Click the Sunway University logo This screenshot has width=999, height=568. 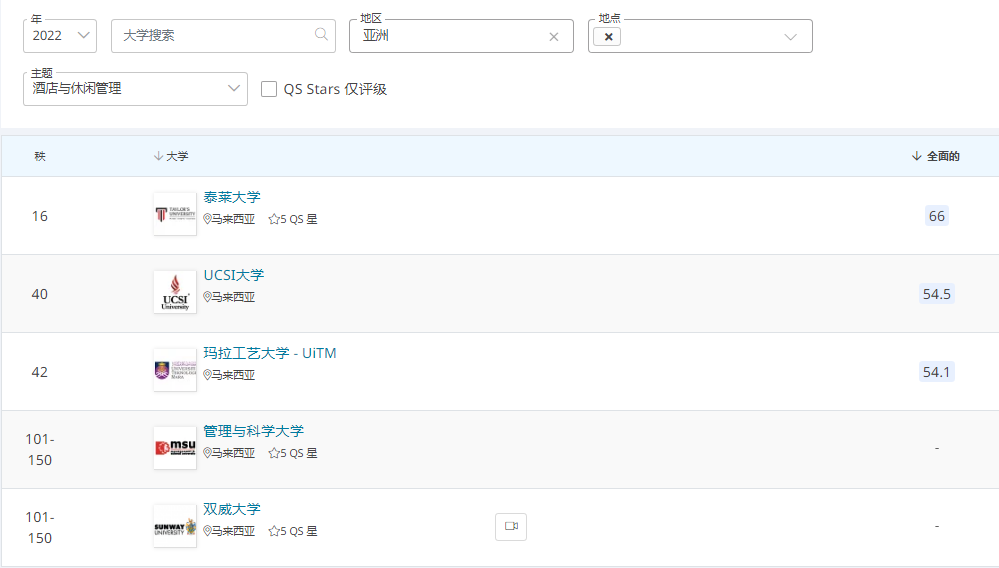click(x=175, y=526)
